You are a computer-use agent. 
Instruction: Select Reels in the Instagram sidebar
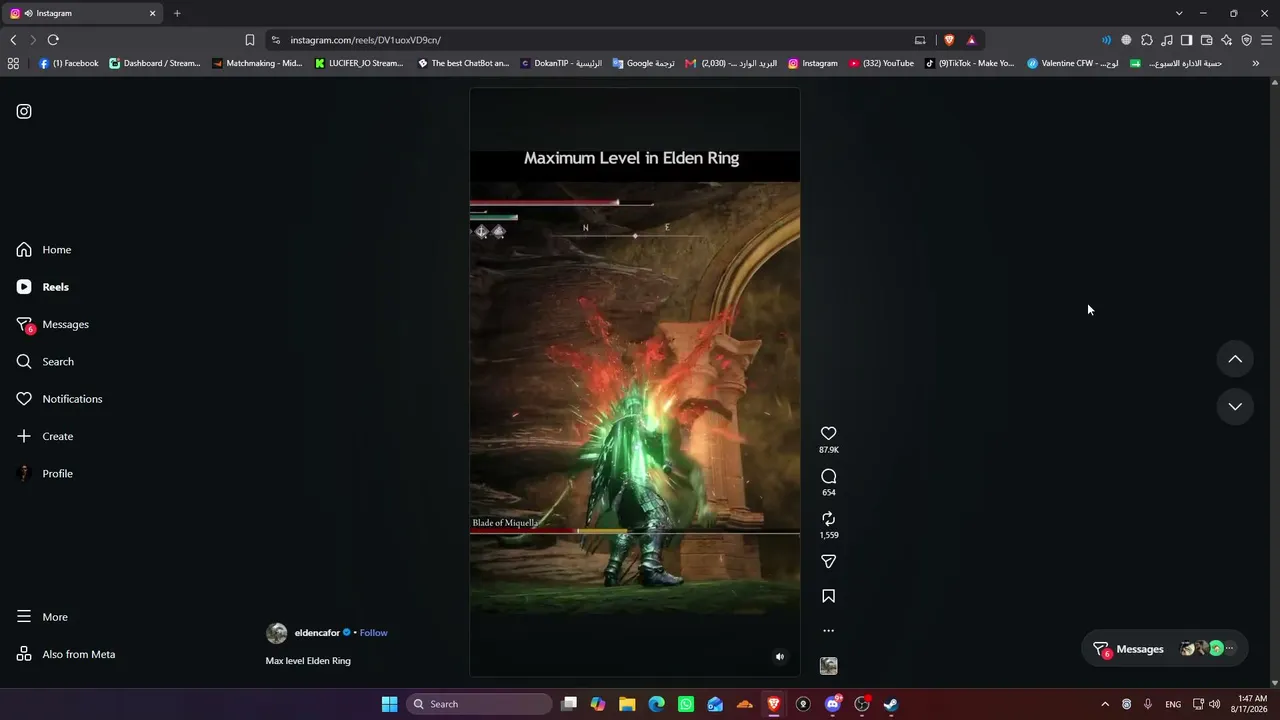coord(43,287)
